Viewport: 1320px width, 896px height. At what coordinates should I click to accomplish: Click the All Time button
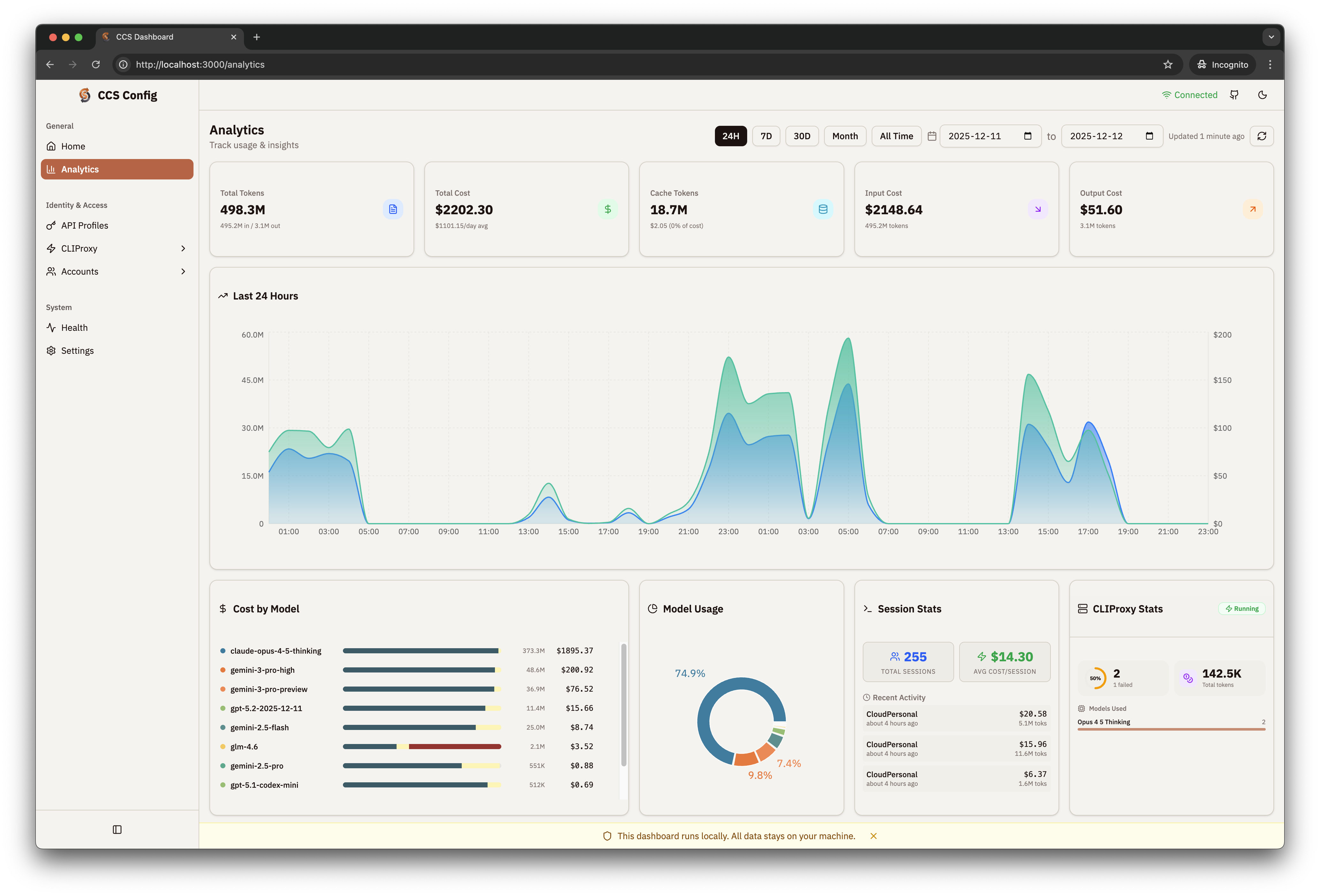[x=896, y=136]
